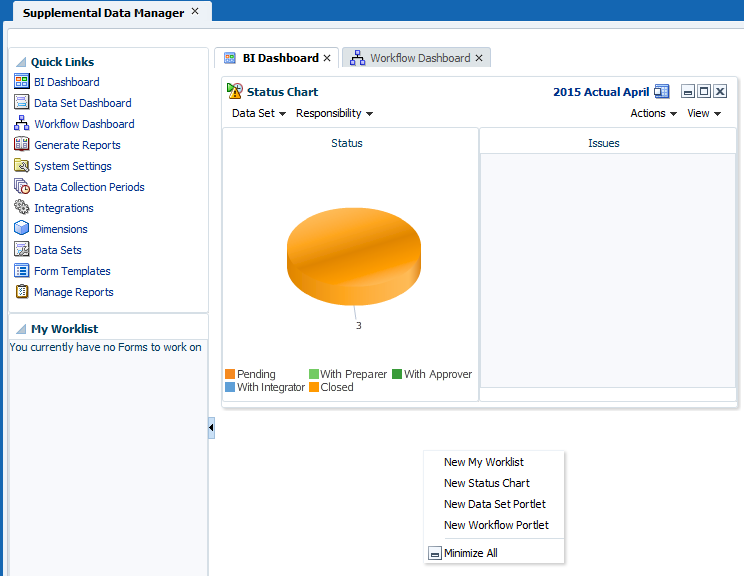Screen dimensions: 744x576
Task: Click the Dimensions cube icon
Action: coord(21,228)
